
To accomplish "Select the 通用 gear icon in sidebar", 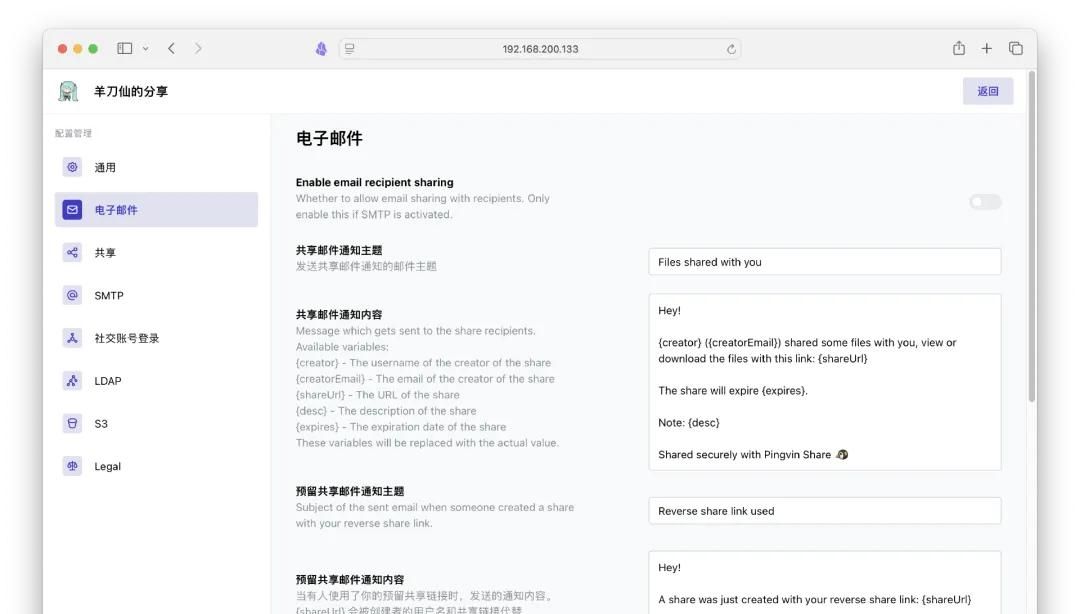I will [x=71, y=166].
